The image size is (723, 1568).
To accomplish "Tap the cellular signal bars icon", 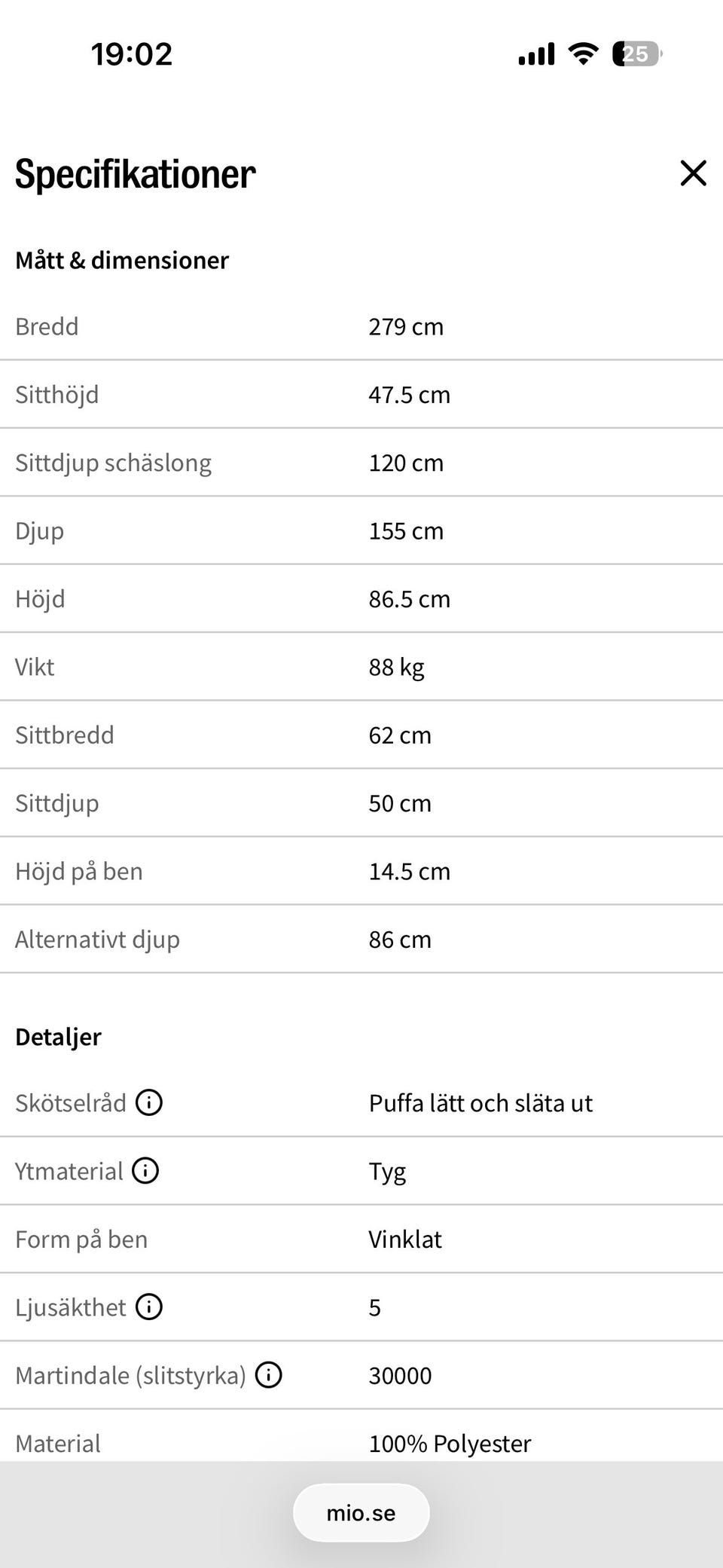I will tap(536, 54).
